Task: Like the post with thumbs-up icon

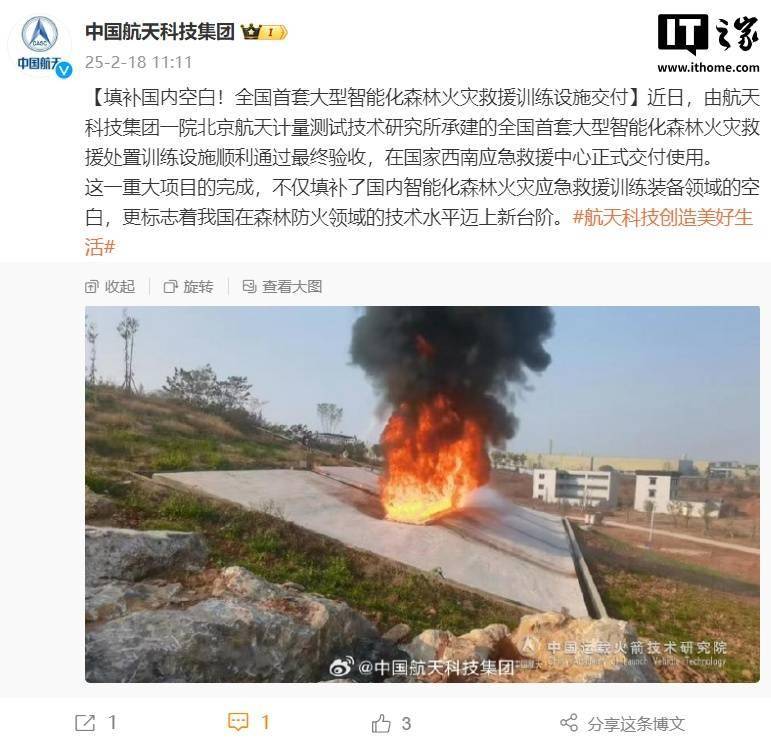Action: (381, 723)
